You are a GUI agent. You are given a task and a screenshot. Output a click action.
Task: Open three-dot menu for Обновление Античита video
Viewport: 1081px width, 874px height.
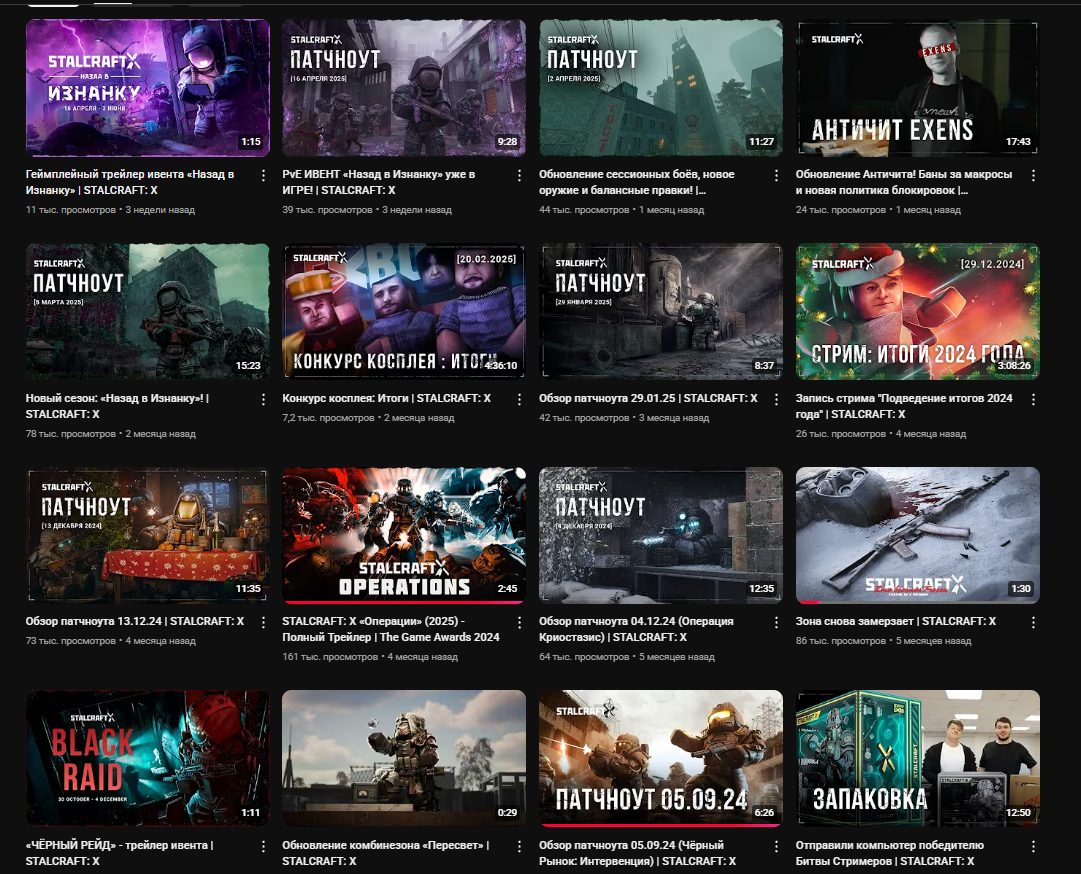click(x=1033, y=176)
